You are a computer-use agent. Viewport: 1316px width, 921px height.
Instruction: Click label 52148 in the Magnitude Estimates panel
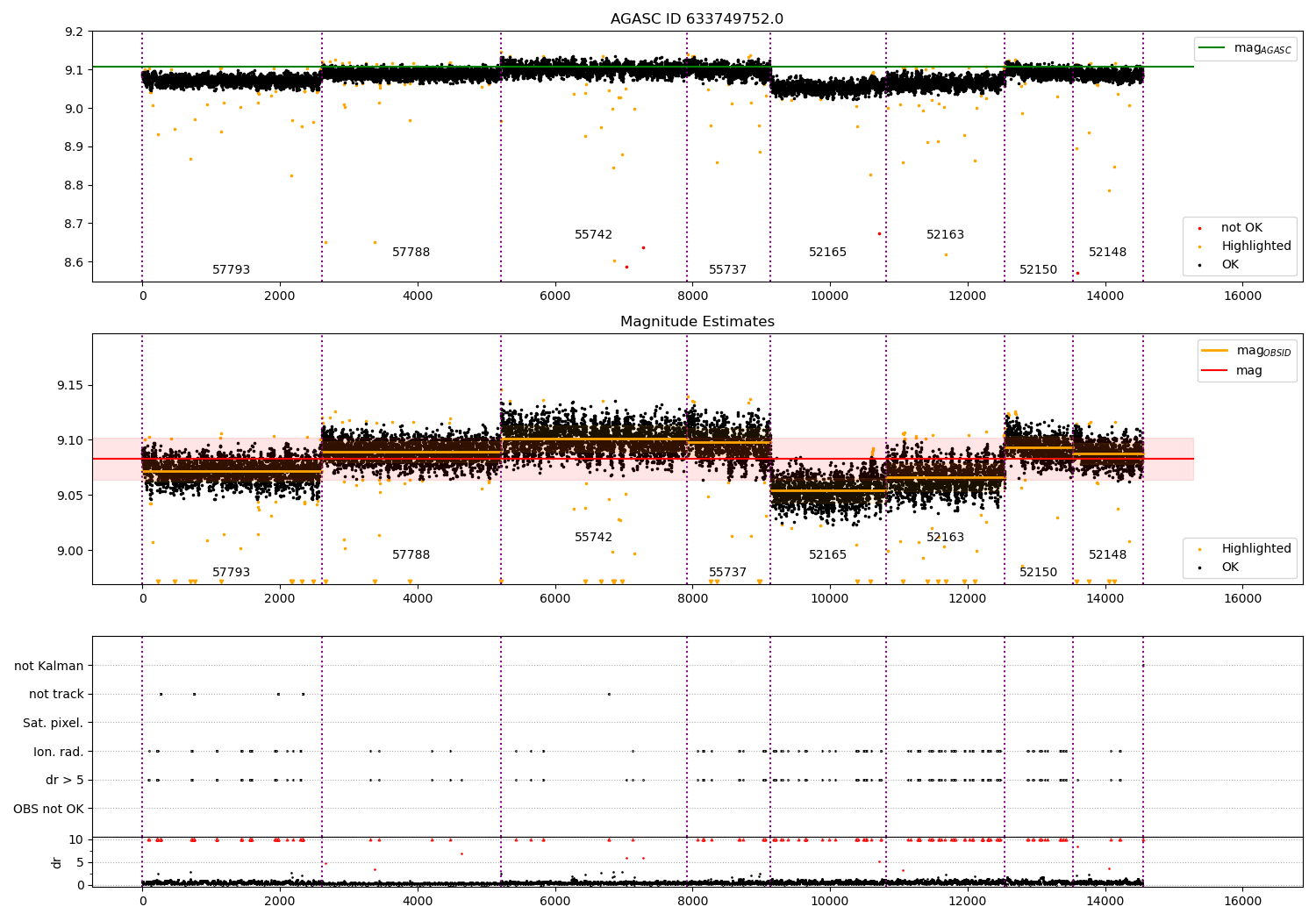pyautogui.click(x=1107, y=555)
